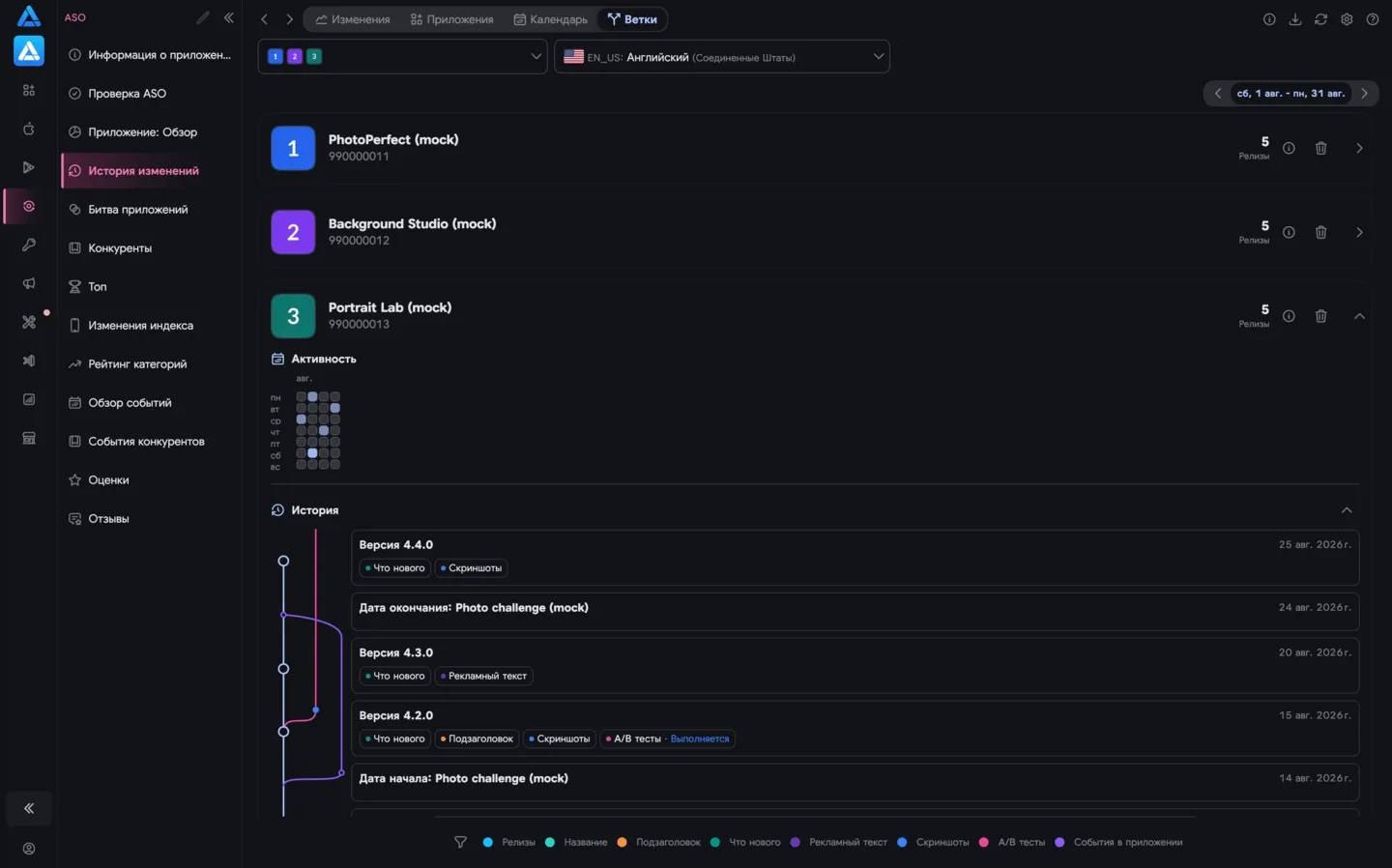Go back with the left arrow

click(x=264, y=19)
